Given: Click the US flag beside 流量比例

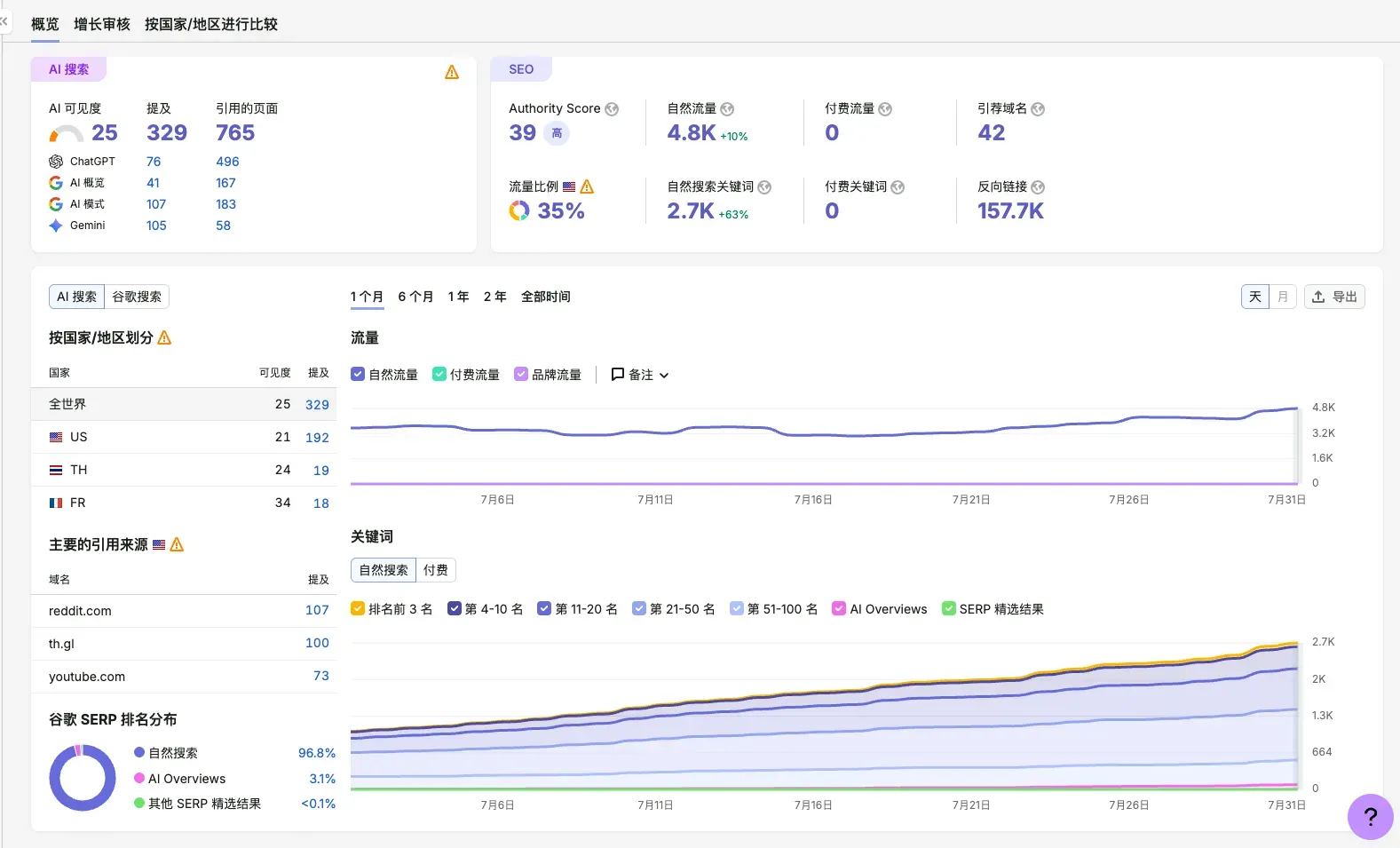Looking at the screenshot, I should 569,187.
